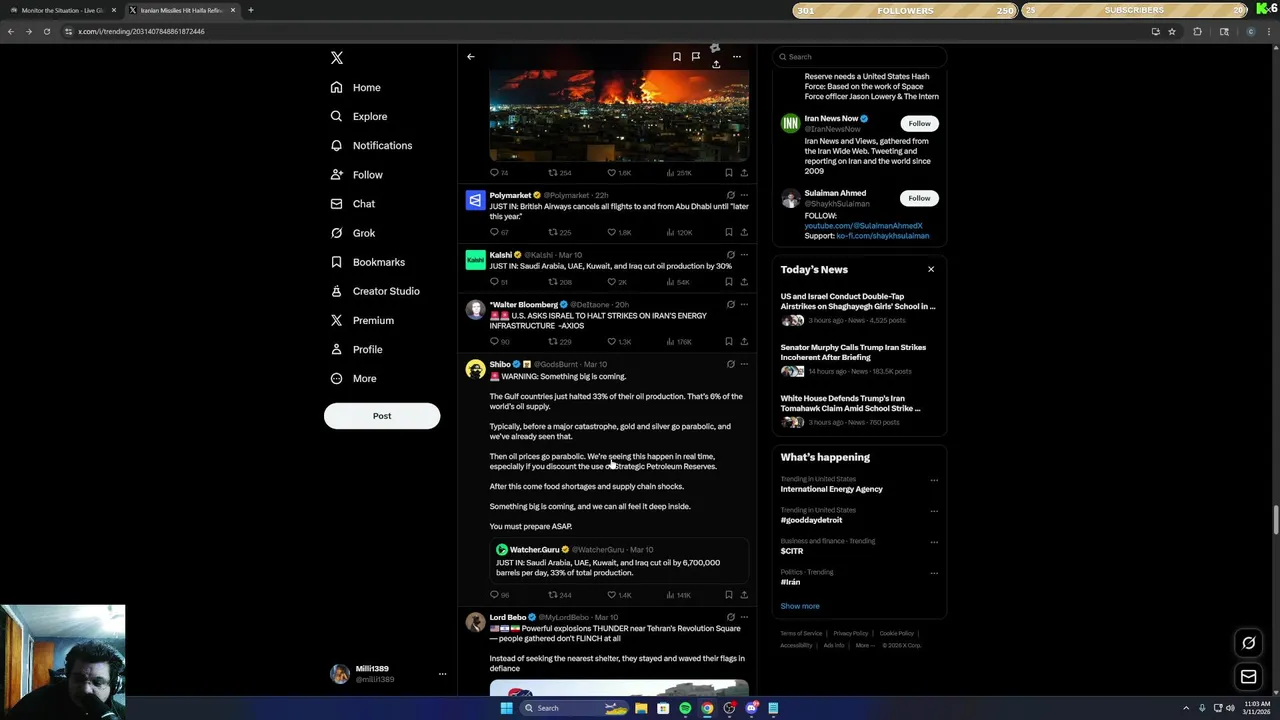Open header three-dot more options
The width and height of the screenshot is (1280, 720).
tap(737, 57)
